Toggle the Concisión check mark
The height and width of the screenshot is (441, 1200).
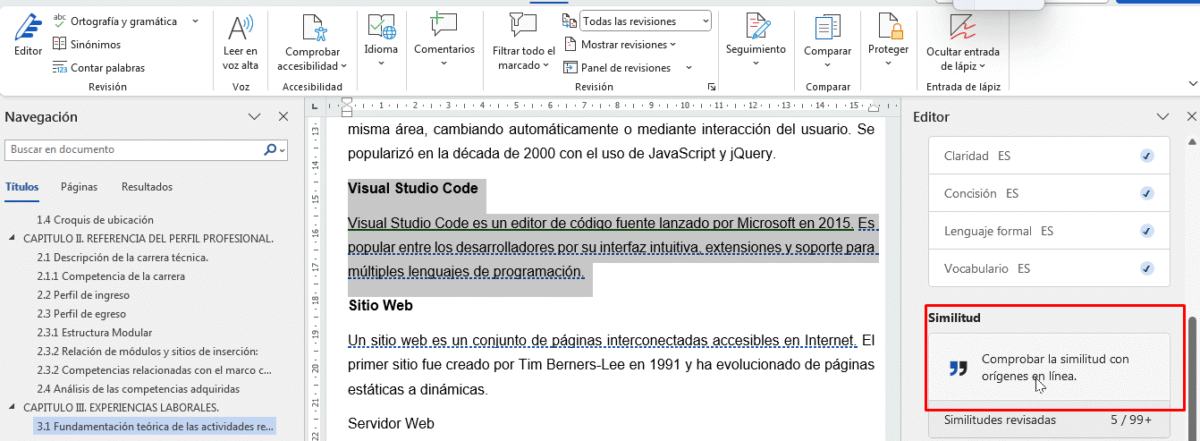pyautogui.click(x=1147, y=193)
